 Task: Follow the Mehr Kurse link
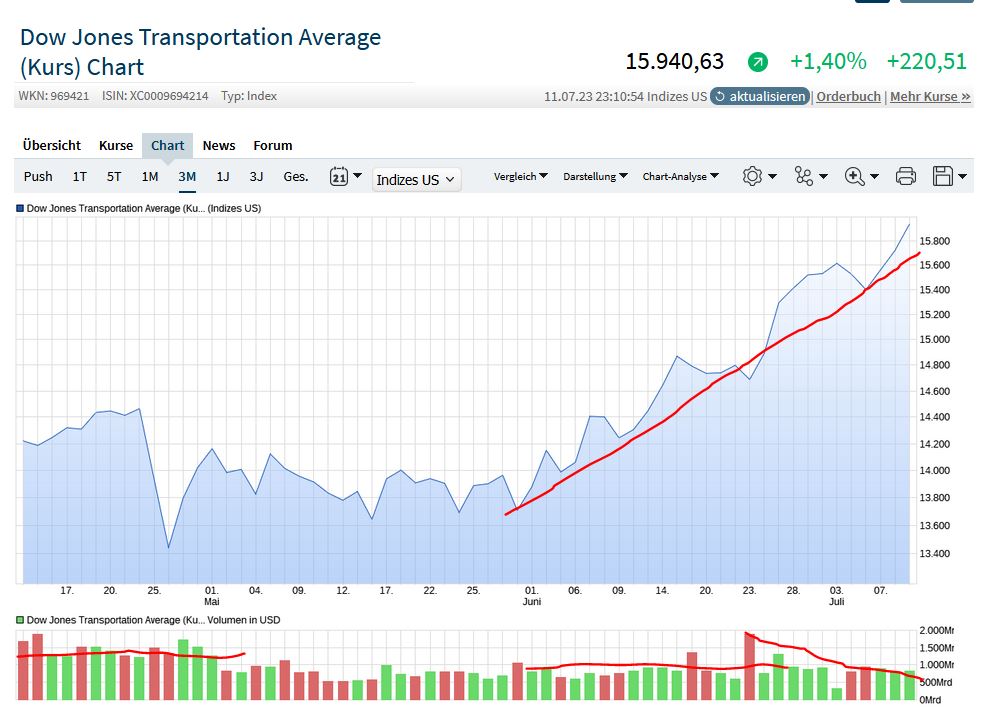point(930,97)
